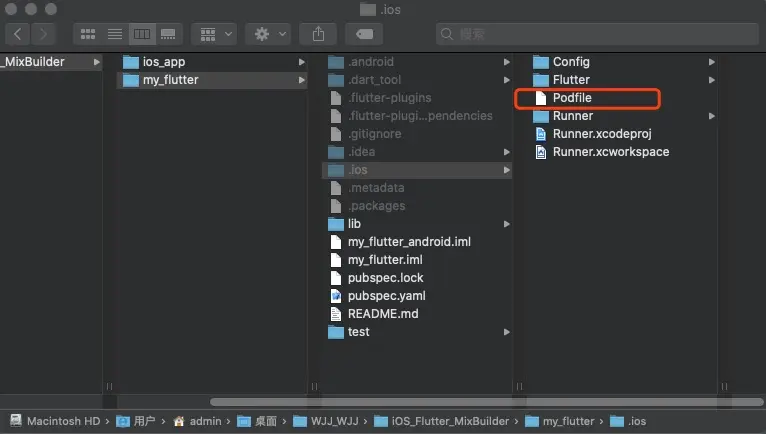
Task: Expand the Config folder arrow
Action: tap(712, 62)
